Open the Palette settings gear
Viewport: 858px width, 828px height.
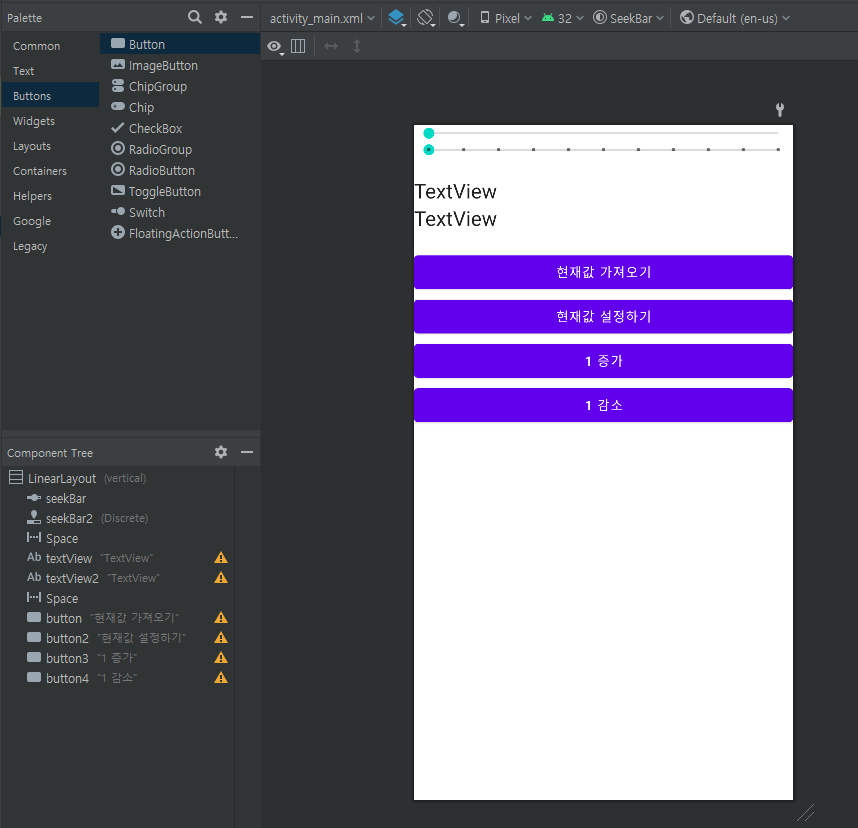221,17
